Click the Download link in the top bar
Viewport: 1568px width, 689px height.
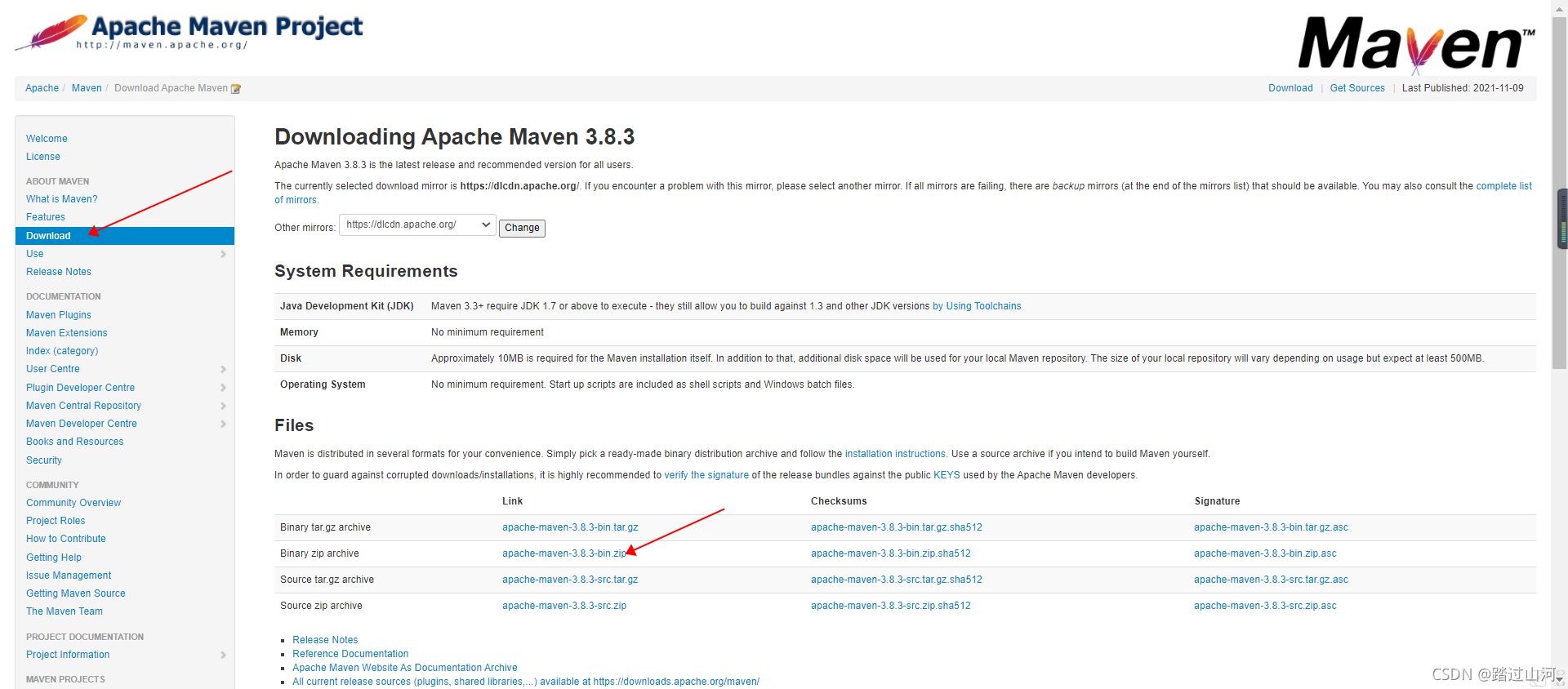1290,88
